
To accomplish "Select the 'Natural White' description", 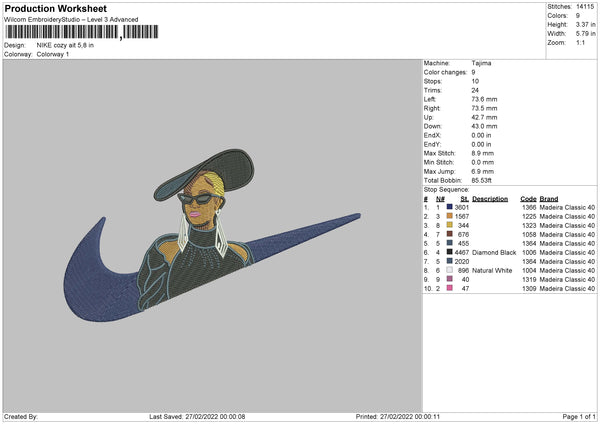I will pyautogui.click(x=492, y=271).
